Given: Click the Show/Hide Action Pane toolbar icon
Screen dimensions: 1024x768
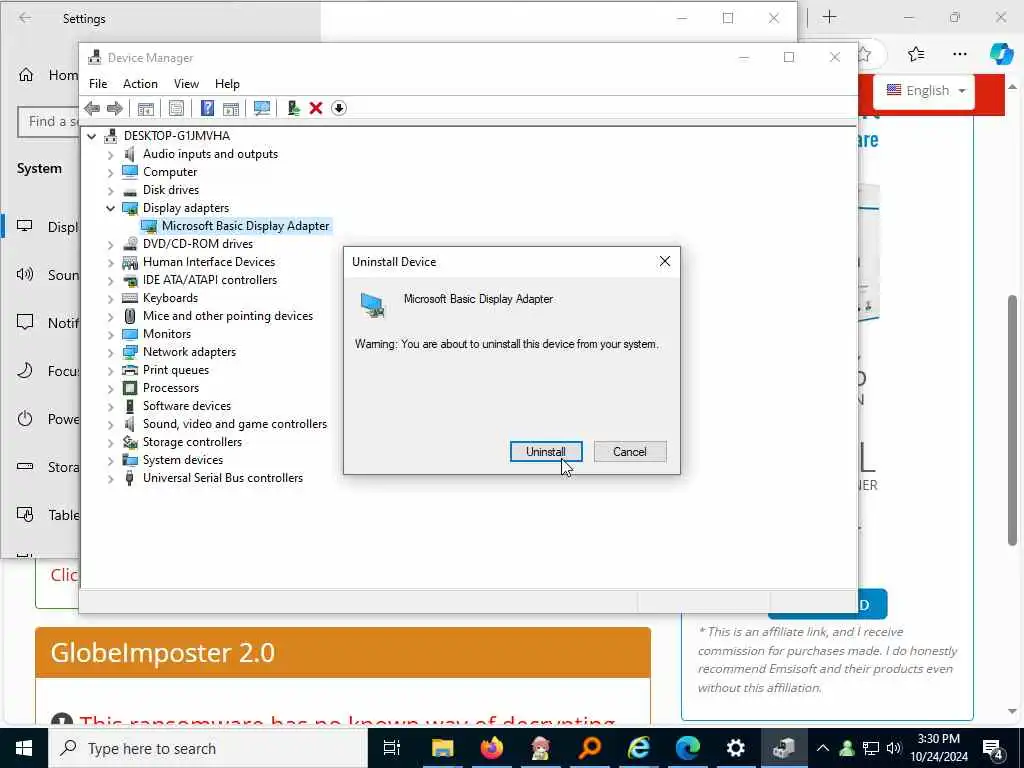Looking at the screenshot, I should 231,108.
